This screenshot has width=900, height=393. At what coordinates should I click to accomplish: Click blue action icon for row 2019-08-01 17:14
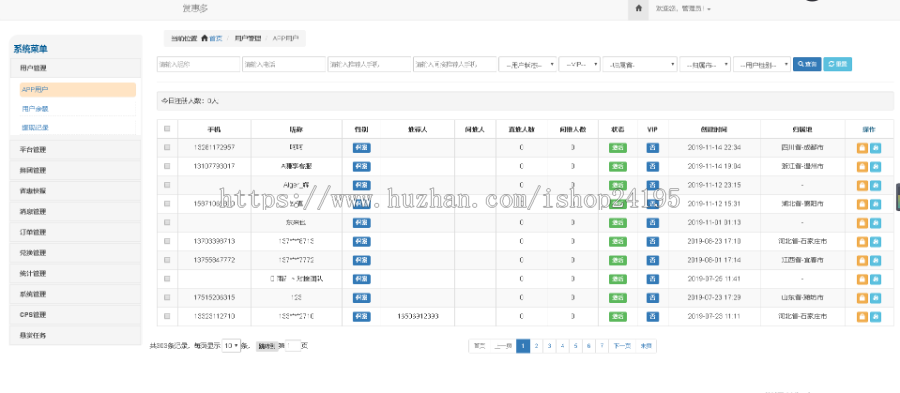click(x=875, y=260)
